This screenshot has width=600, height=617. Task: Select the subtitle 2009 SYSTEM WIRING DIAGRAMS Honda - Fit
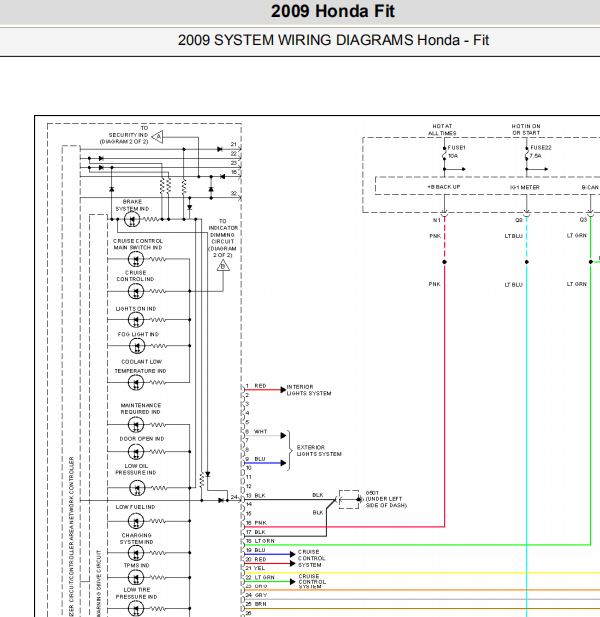[333, 40]
